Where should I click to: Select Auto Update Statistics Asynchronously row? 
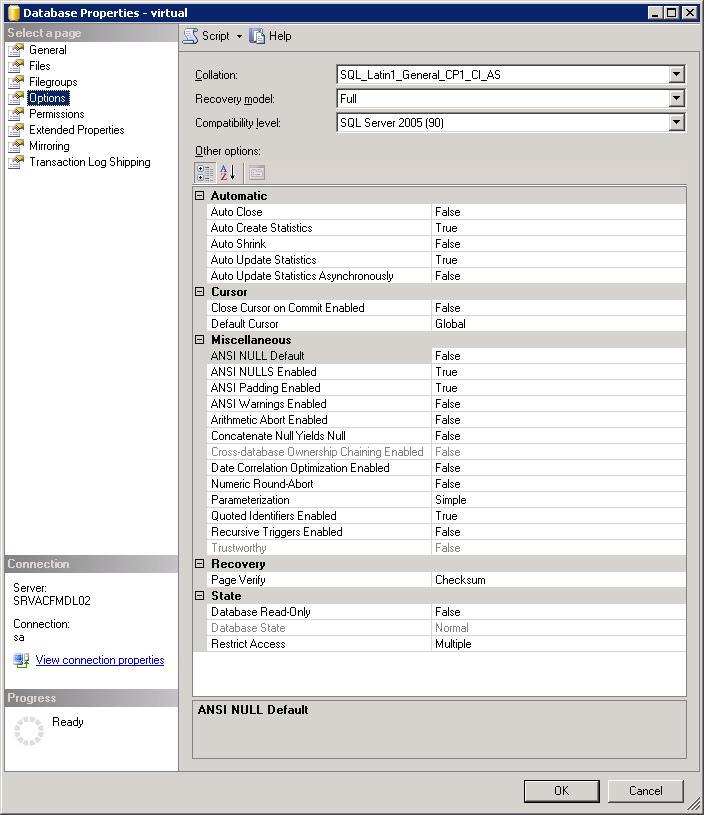(447, 276)
